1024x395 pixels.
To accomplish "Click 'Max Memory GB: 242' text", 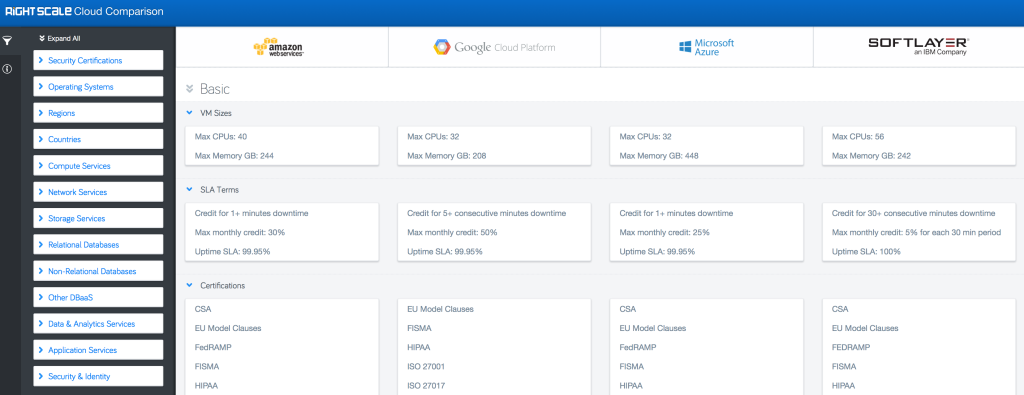I will 871,155.
